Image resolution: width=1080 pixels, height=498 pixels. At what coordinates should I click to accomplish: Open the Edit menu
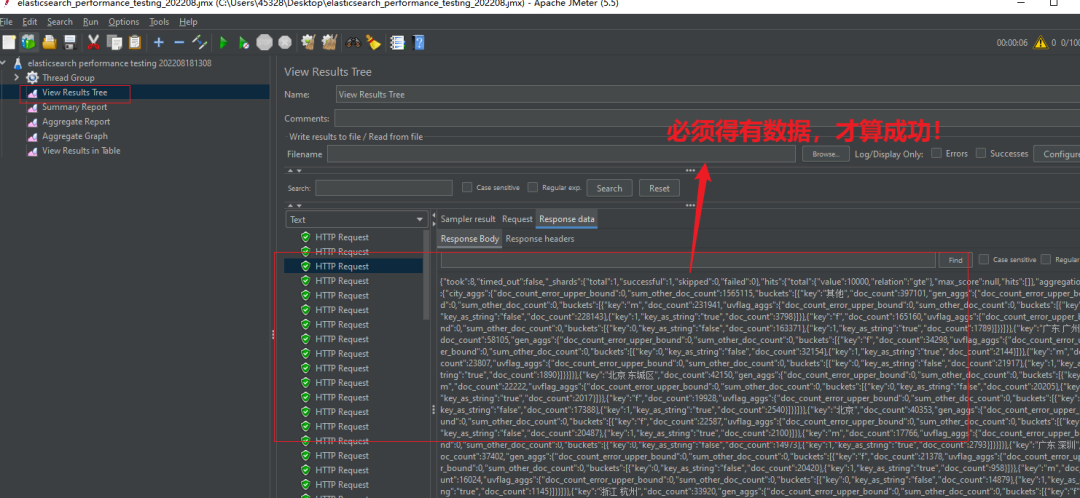coord(29,22)
